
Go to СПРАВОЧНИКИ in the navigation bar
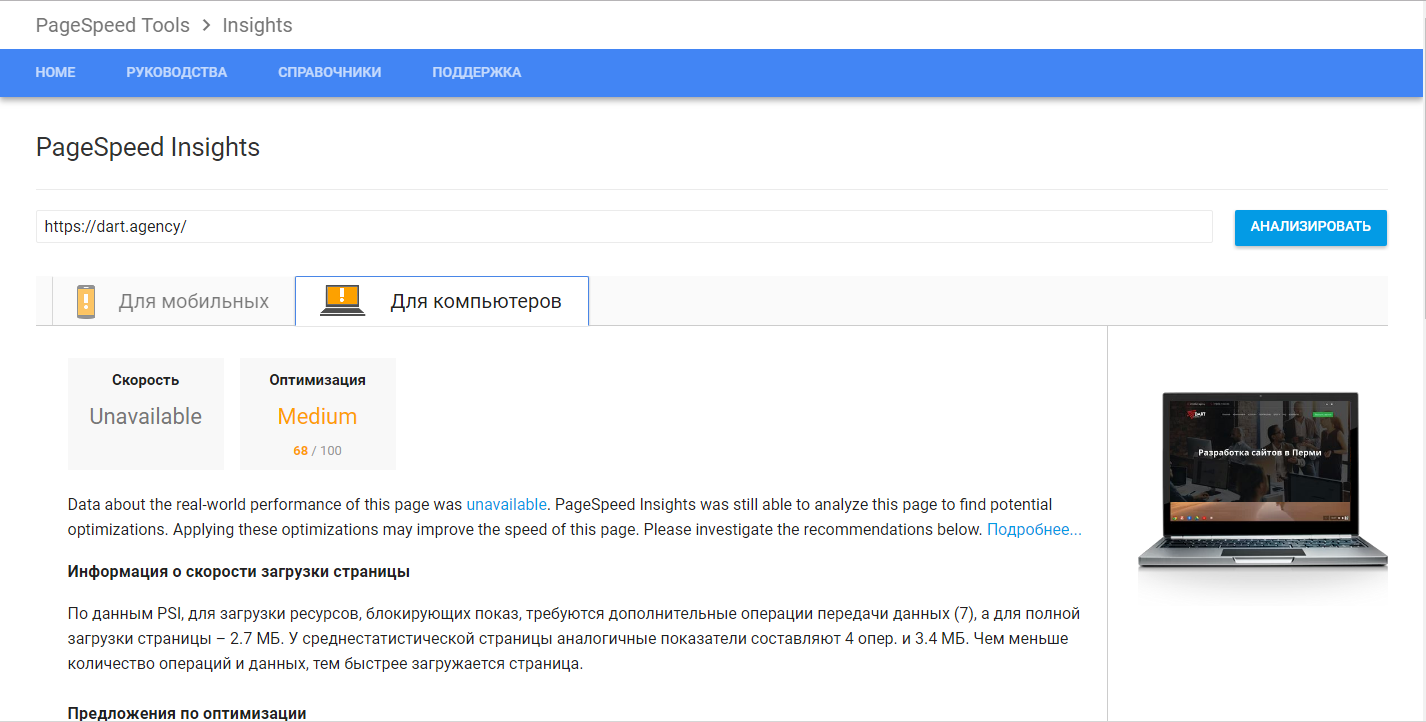tap(329, 72)
